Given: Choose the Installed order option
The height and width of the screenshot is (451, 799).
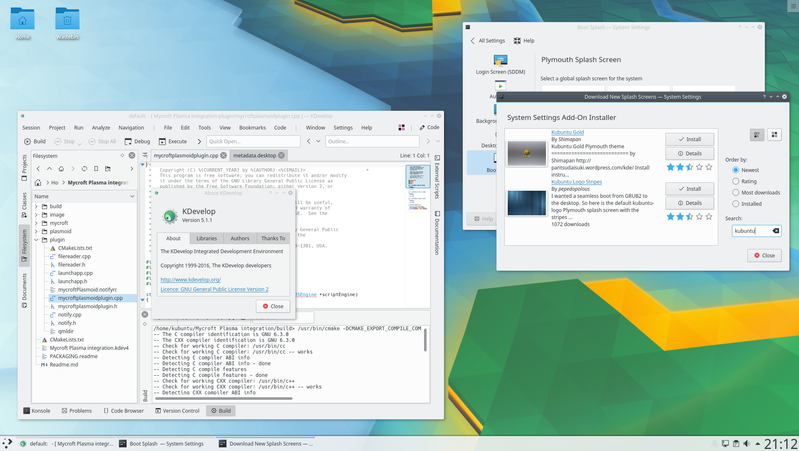Looking at the screenshot, I should click(x=737, y=203).
